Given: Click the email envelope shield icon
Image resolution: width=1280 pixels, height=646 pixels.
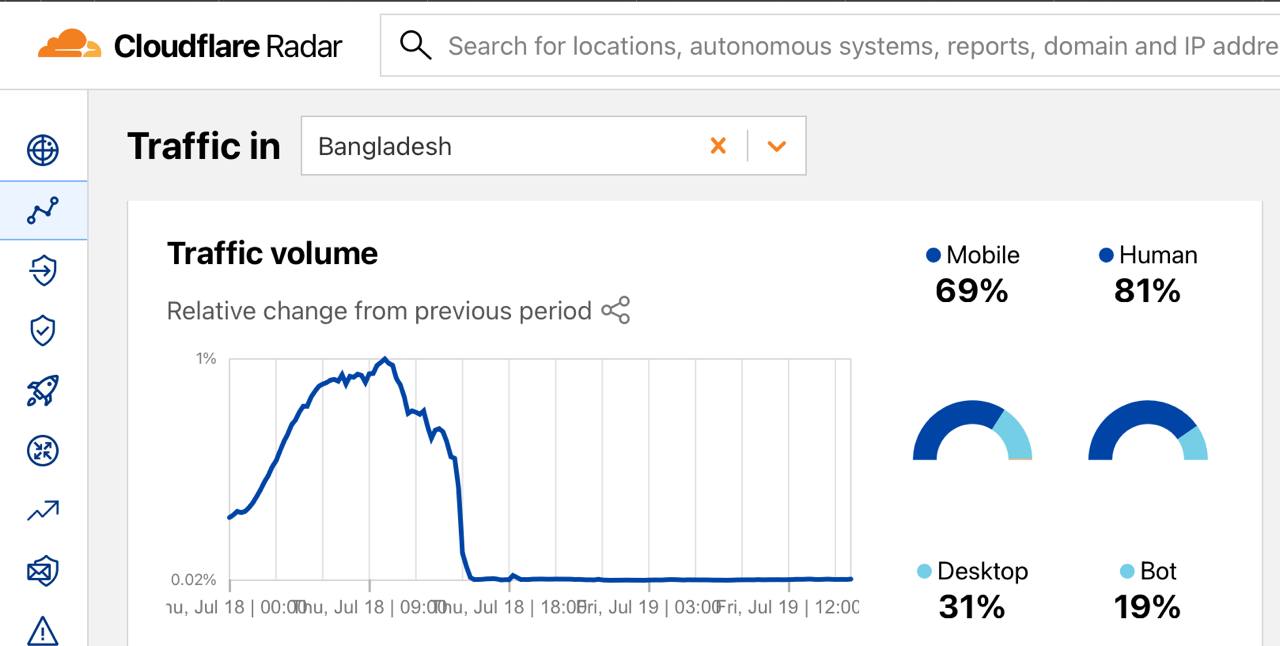Looking at the screenshot, I should click(x=43, y=571).
